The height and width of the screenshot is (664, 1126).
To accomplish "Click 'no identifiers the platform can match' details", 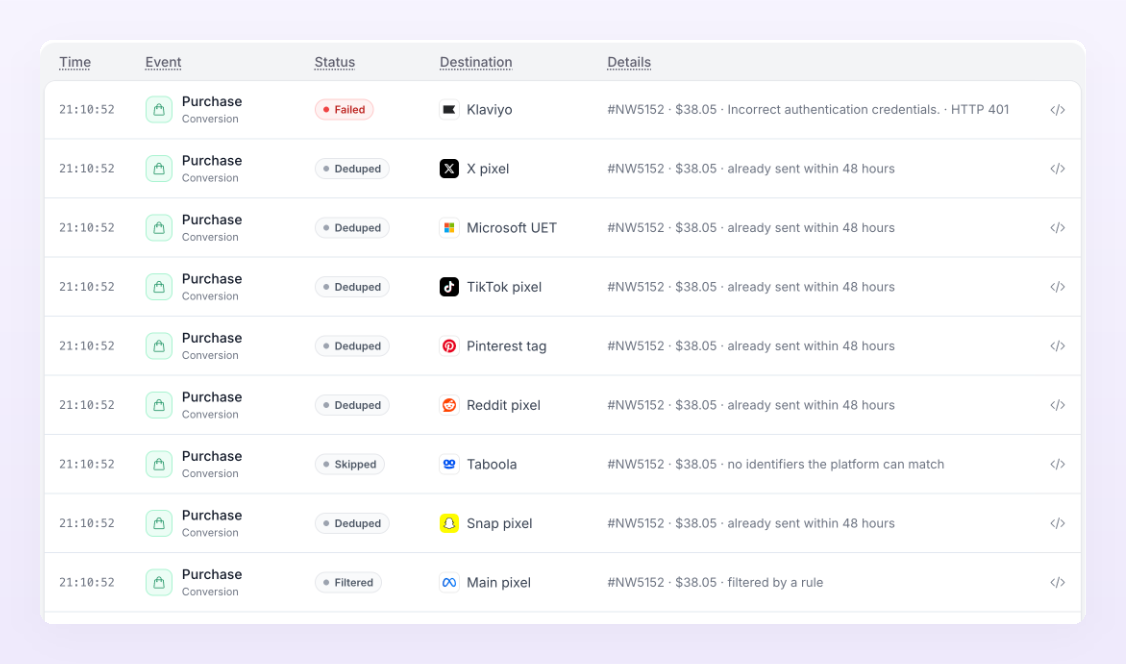I will [836, 464].
